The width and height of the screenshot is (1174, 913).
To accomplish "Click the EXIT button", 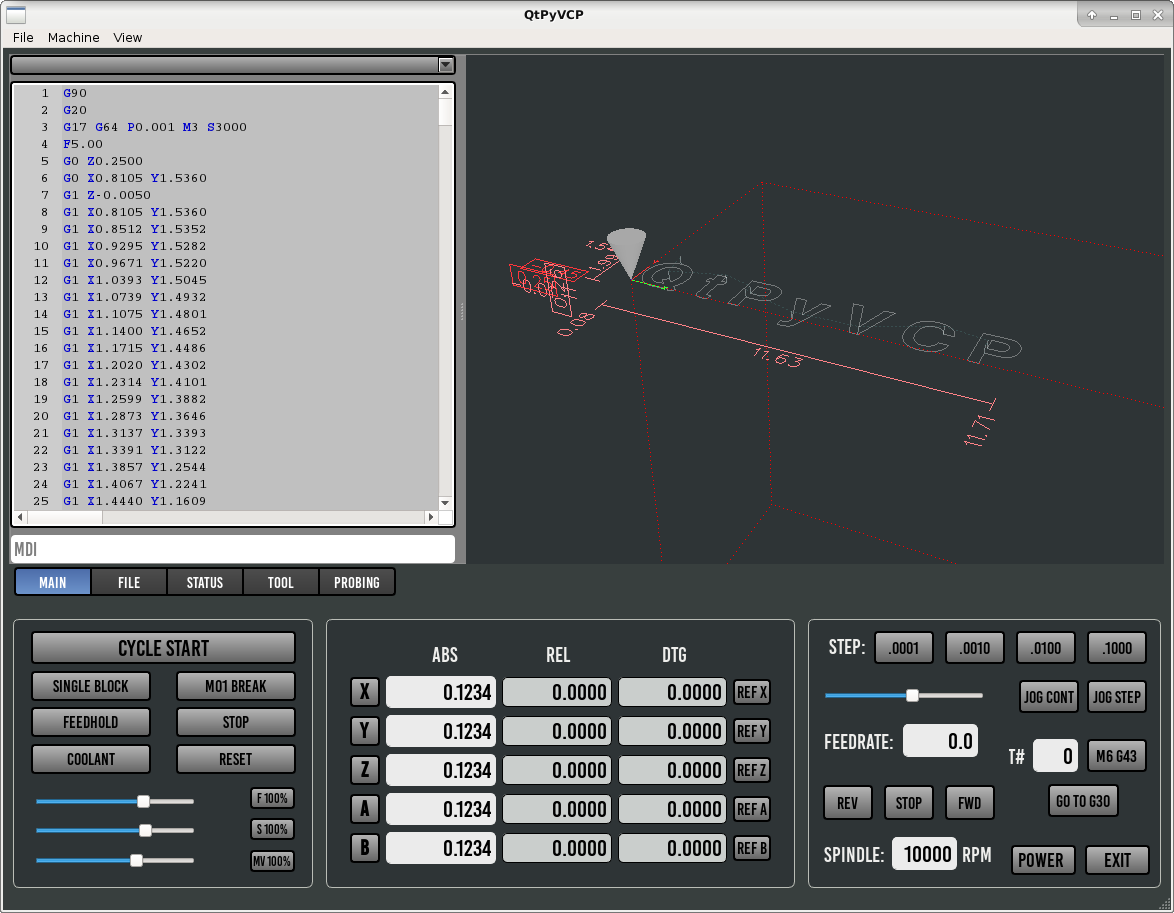I will (1117, 860).
